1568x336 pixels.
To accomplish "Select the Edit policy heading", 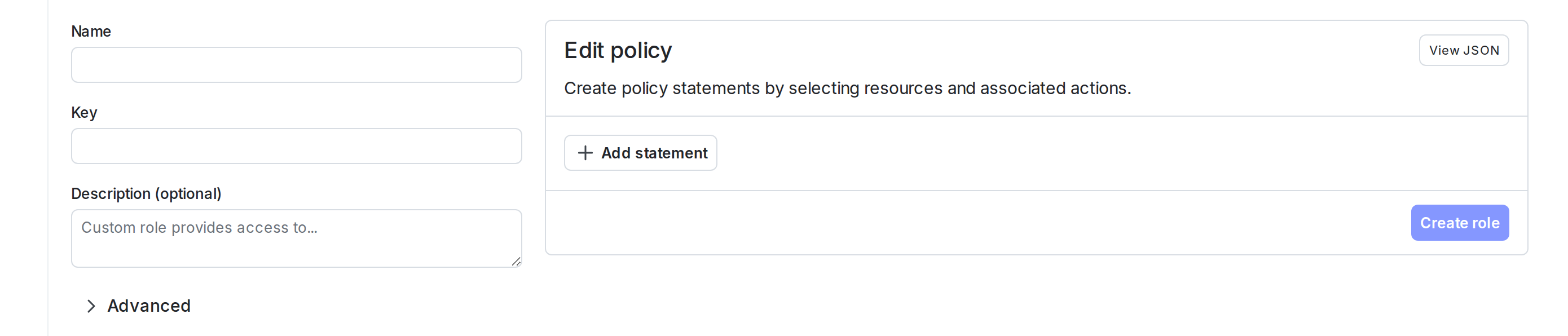I will (x=618, y=51).
